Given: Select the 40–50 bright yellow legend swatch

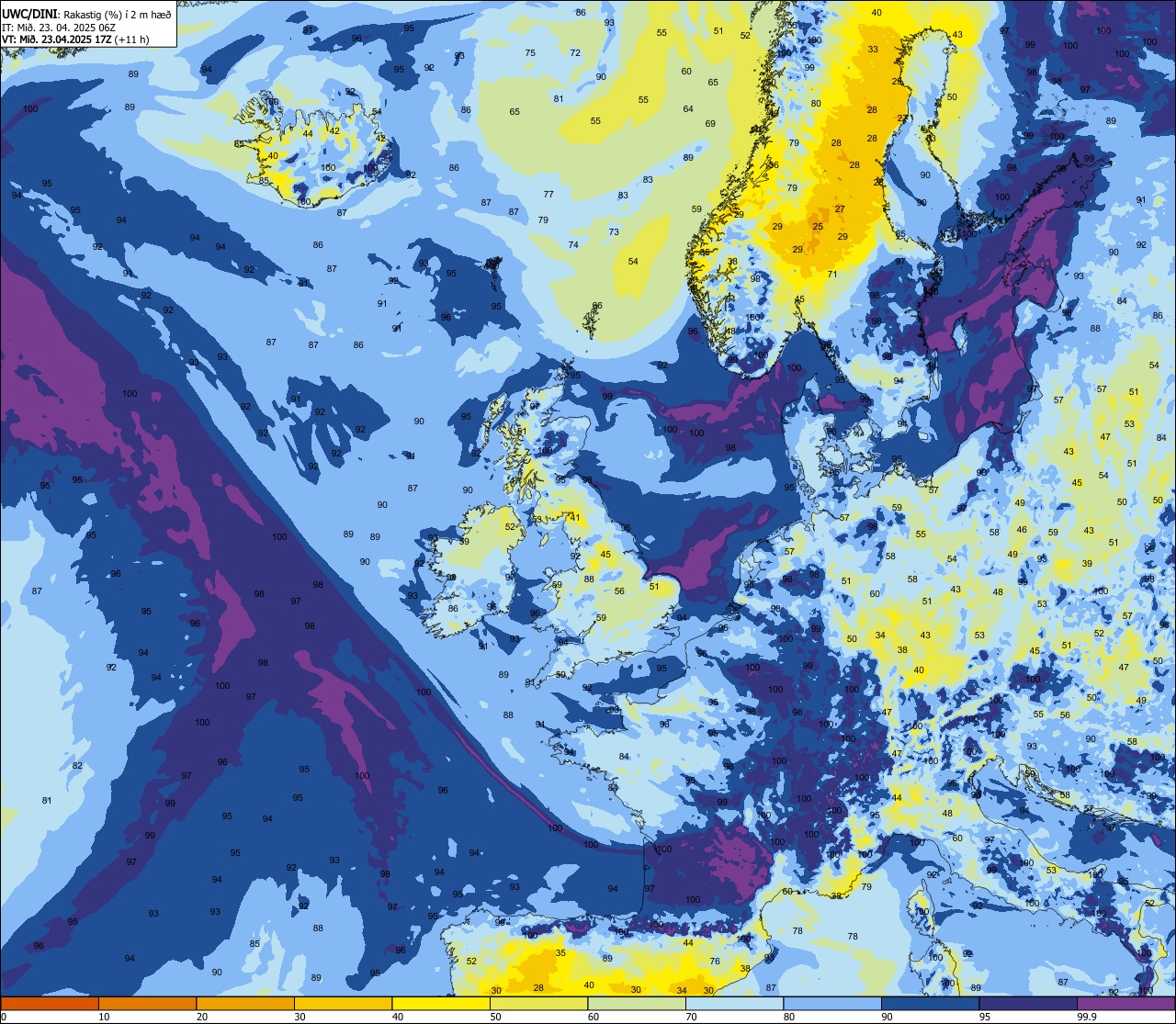Looking at the screenshot, I should 441,1003.
